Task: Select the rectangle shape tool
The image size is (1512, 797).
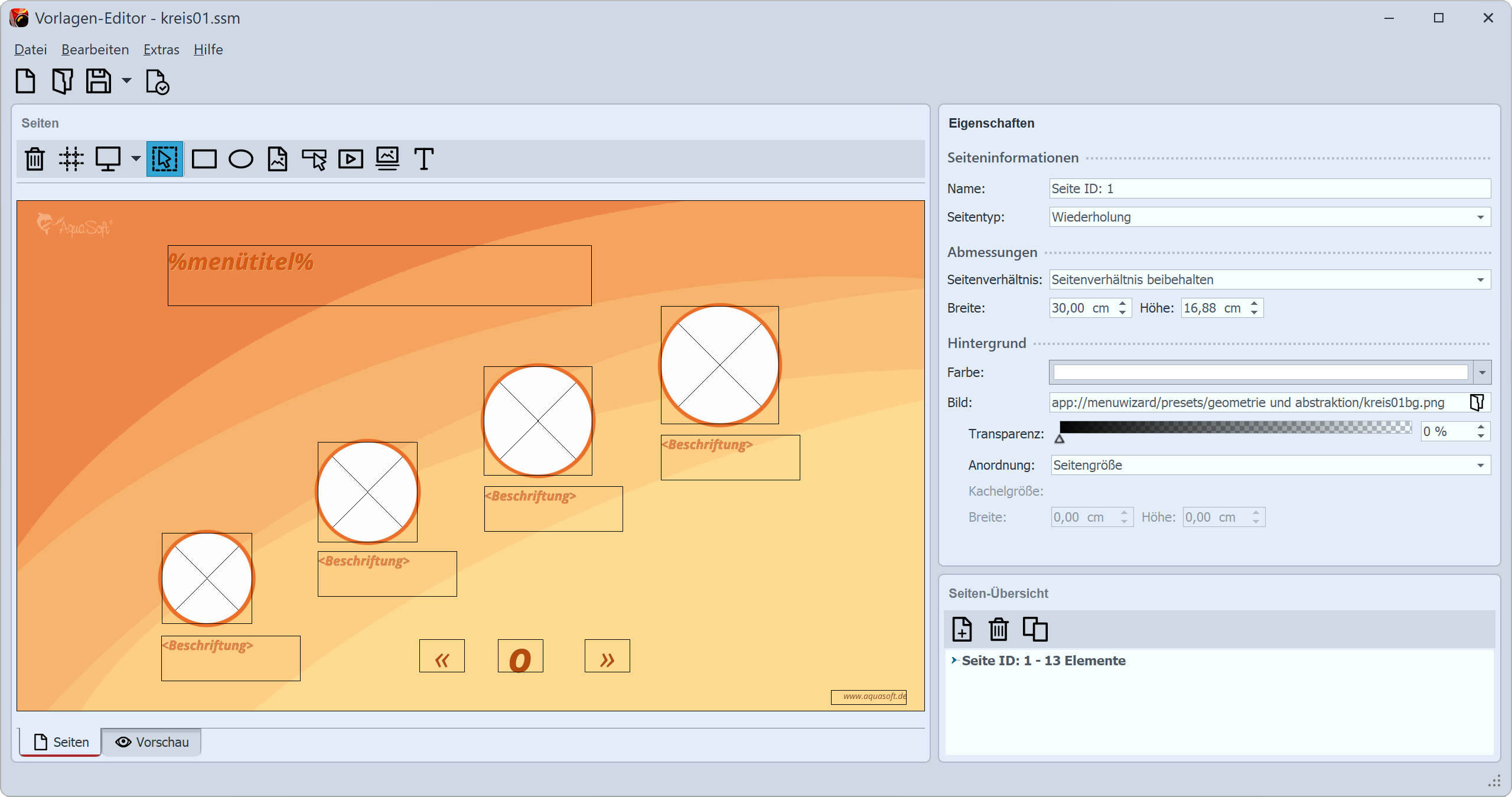Action: click(204, 159)
